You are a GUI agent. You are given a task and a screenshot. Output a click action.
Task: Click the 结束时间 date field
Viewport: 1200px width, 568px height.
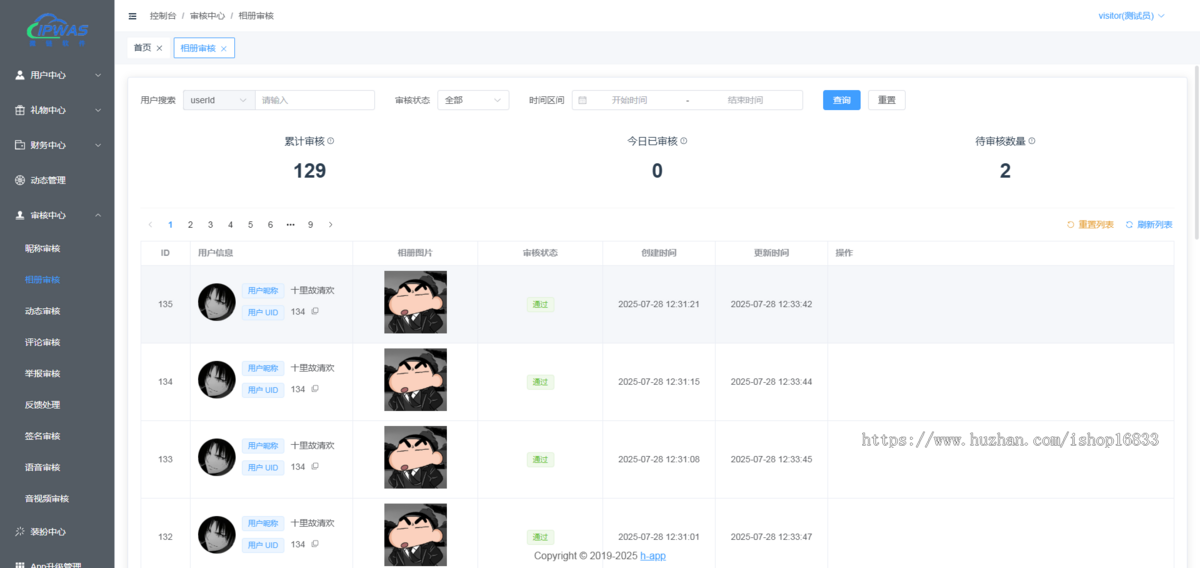click(x=745, y=100)
